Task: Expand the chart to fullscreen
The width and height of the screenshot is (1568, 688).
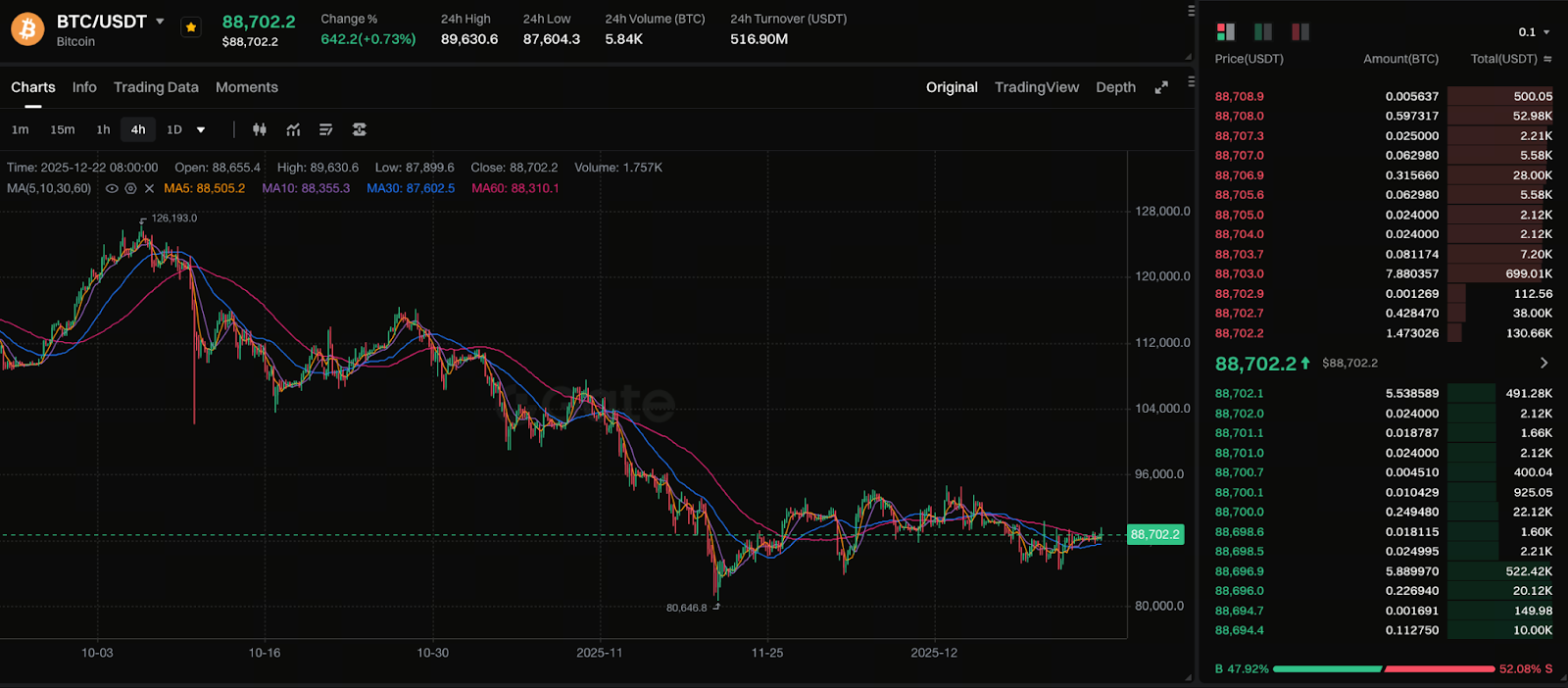Action: click(1161, 87)
